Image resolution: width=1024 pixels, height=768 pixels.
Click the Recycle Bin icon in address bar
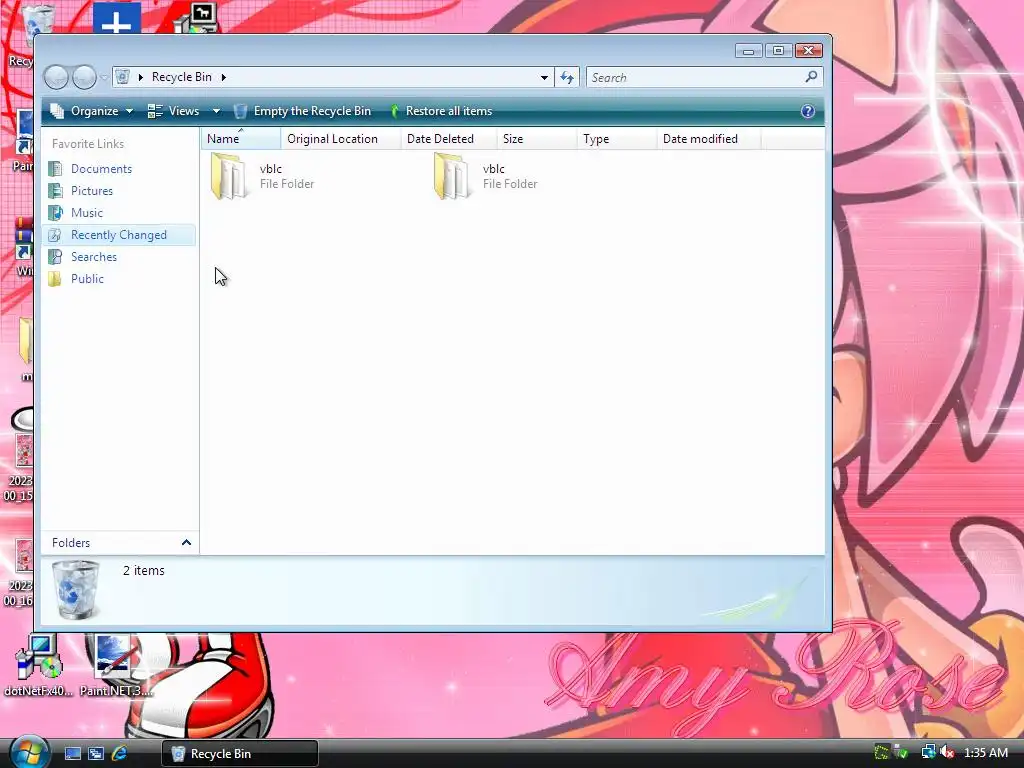[122, 77]
